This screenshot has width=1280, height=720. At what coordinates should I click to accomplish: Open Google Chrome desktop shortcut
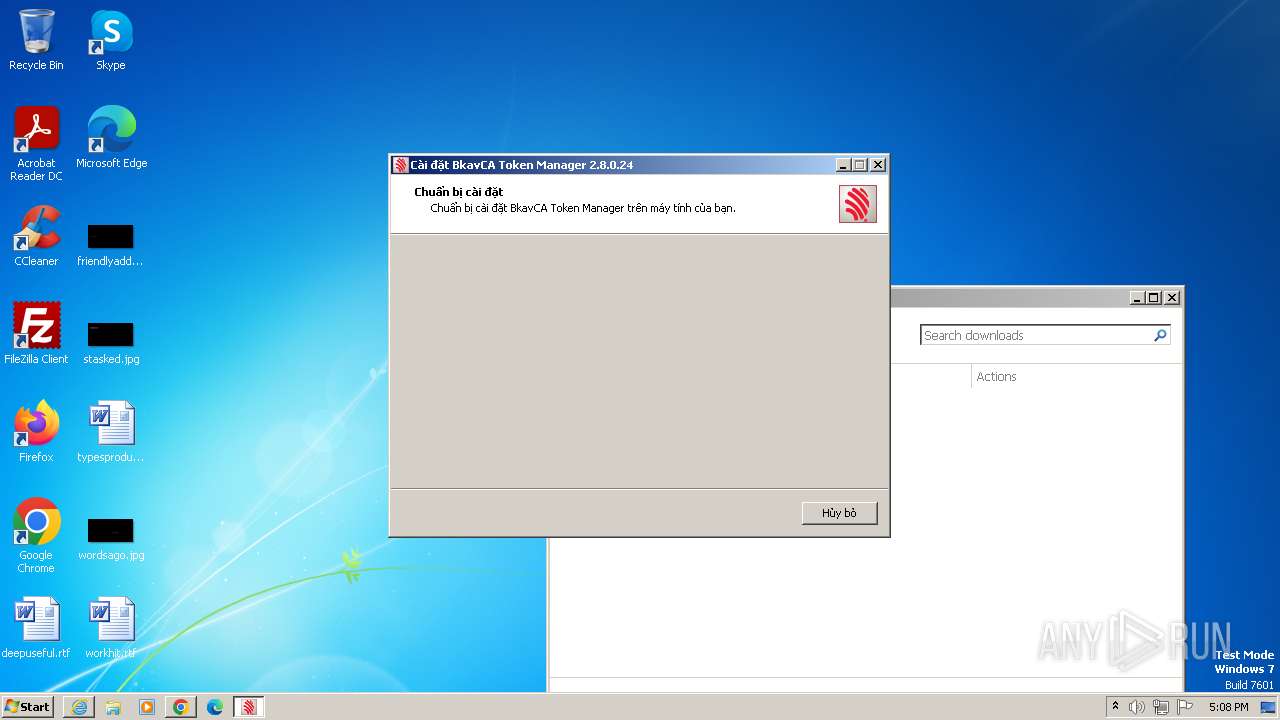pos(36,536)
